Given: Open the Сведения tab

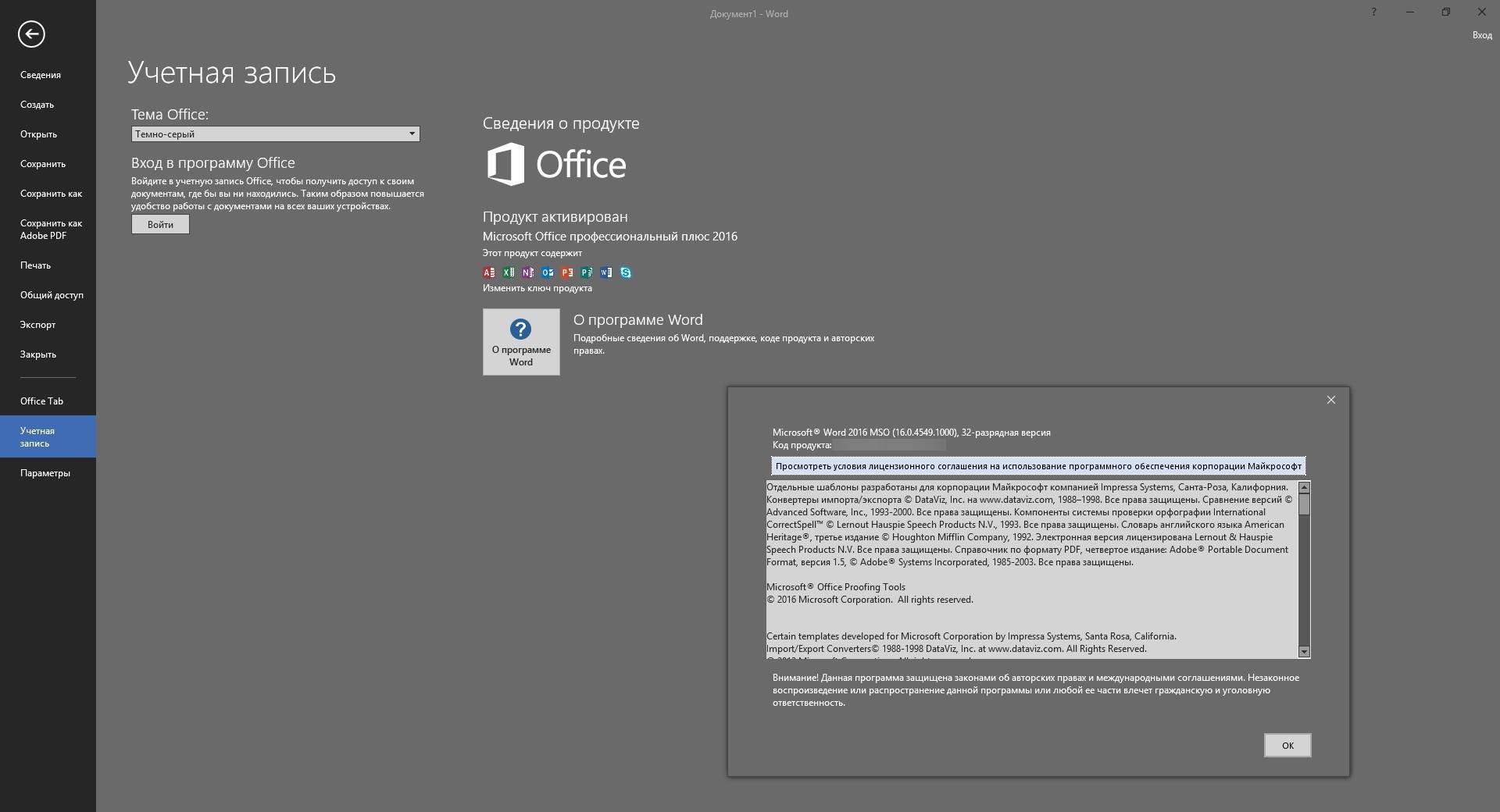Looking at the screenshot, I should (48, 75).
